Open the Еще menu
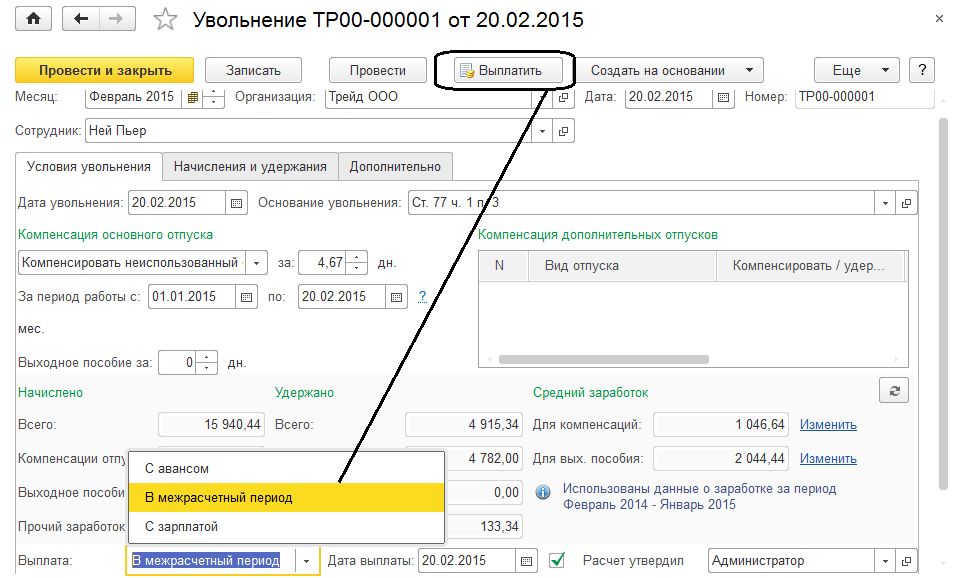Screen dimensions: 956x578 [857, 70]
